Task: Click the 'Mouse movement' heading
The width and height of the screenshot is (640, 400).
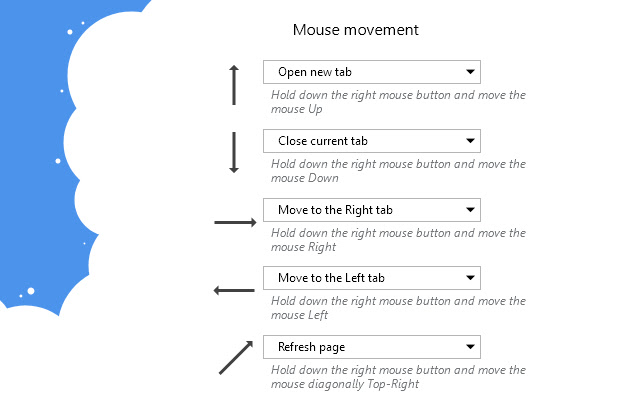Action: (x=356, y=30)
